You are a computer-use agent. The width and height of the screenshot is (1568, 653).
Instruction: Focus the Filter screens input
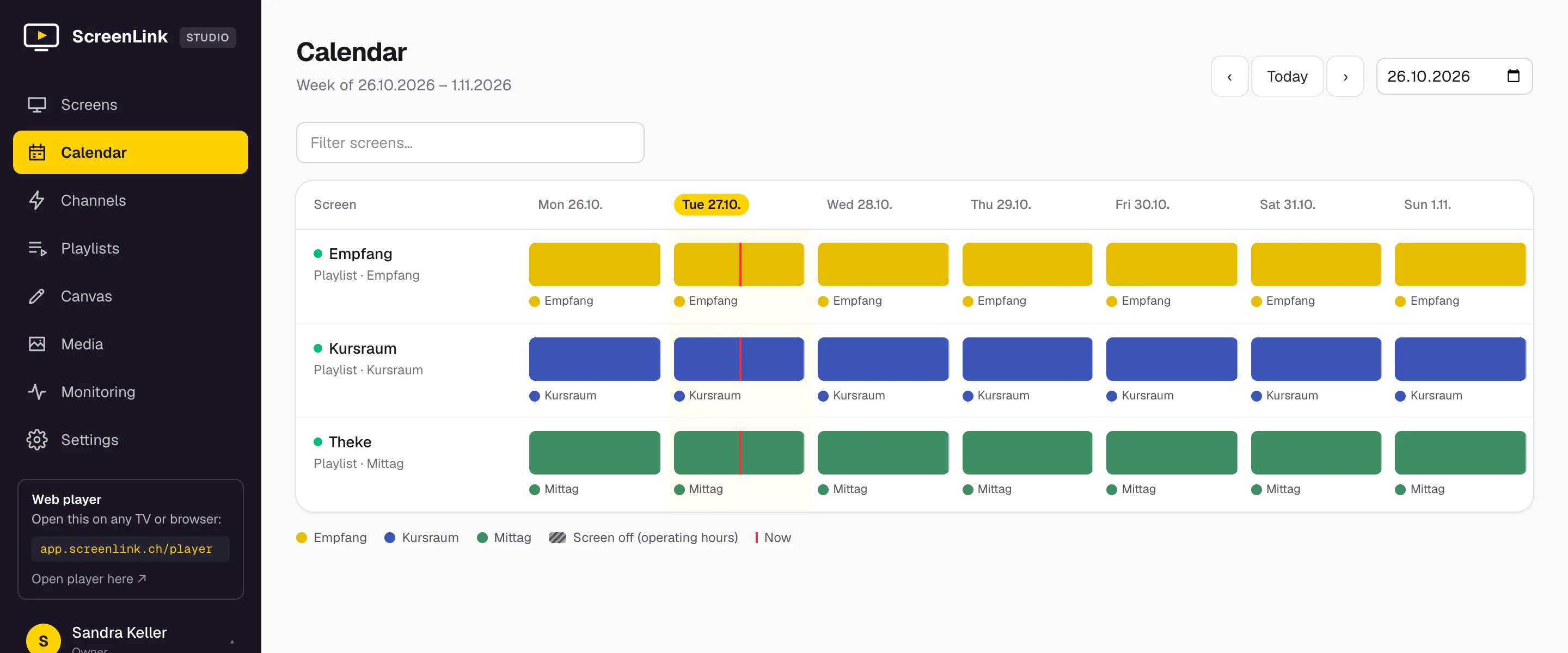pyautogui.click(x=470, y=143)
